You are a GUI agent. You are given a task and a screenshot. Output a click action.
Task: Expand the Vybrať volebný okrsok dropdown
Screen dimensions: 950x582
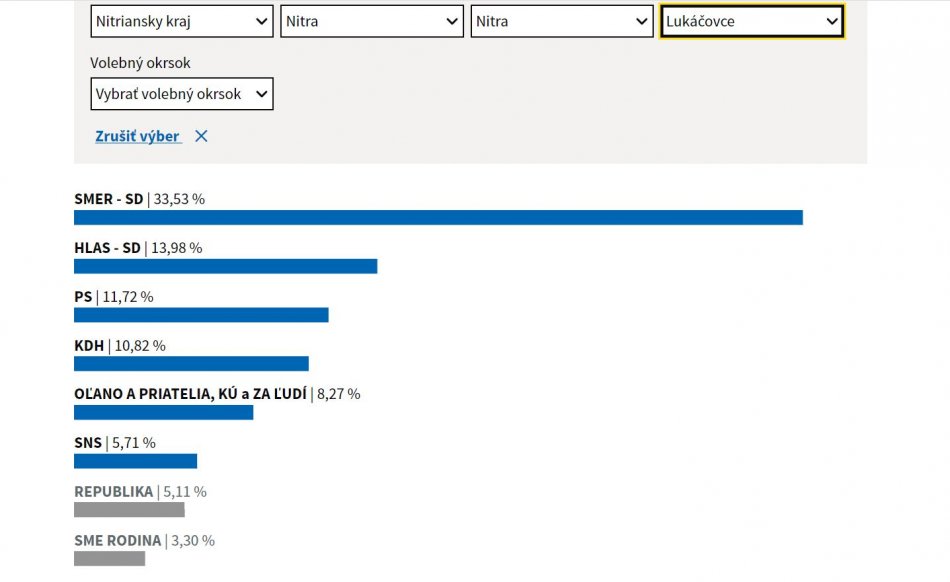click(x=181, y=94)
